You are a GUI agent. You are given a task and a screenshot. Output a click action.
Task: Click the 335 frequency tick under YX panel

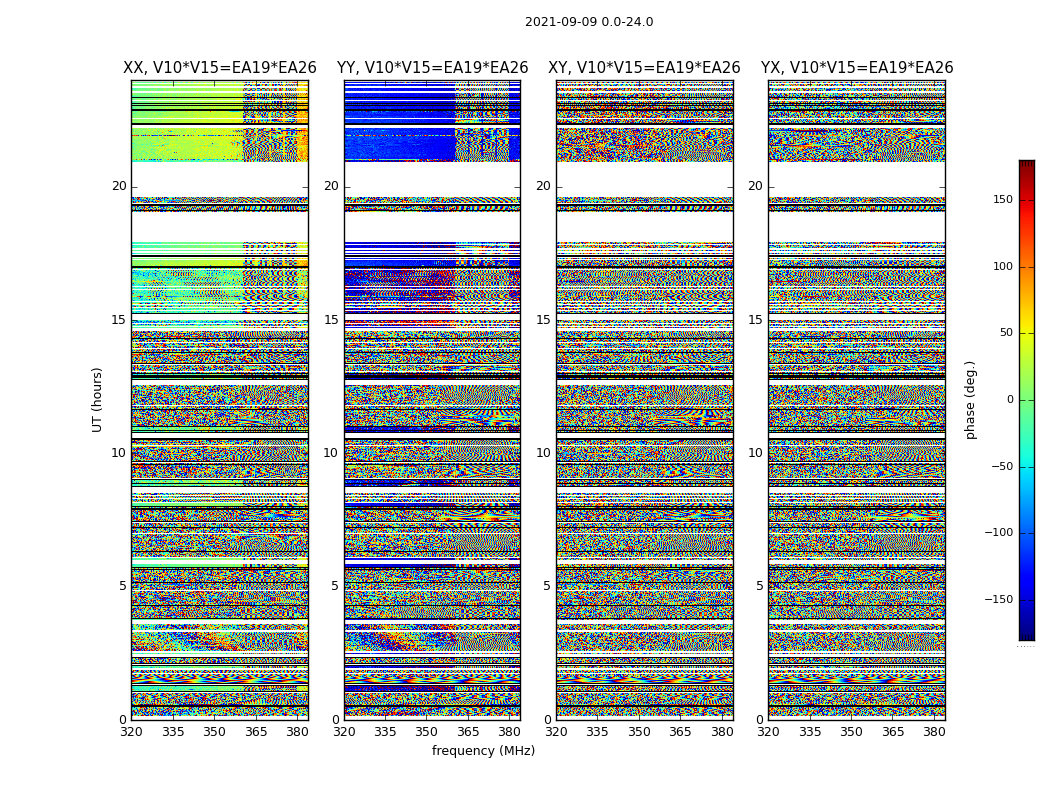(810, 732)
